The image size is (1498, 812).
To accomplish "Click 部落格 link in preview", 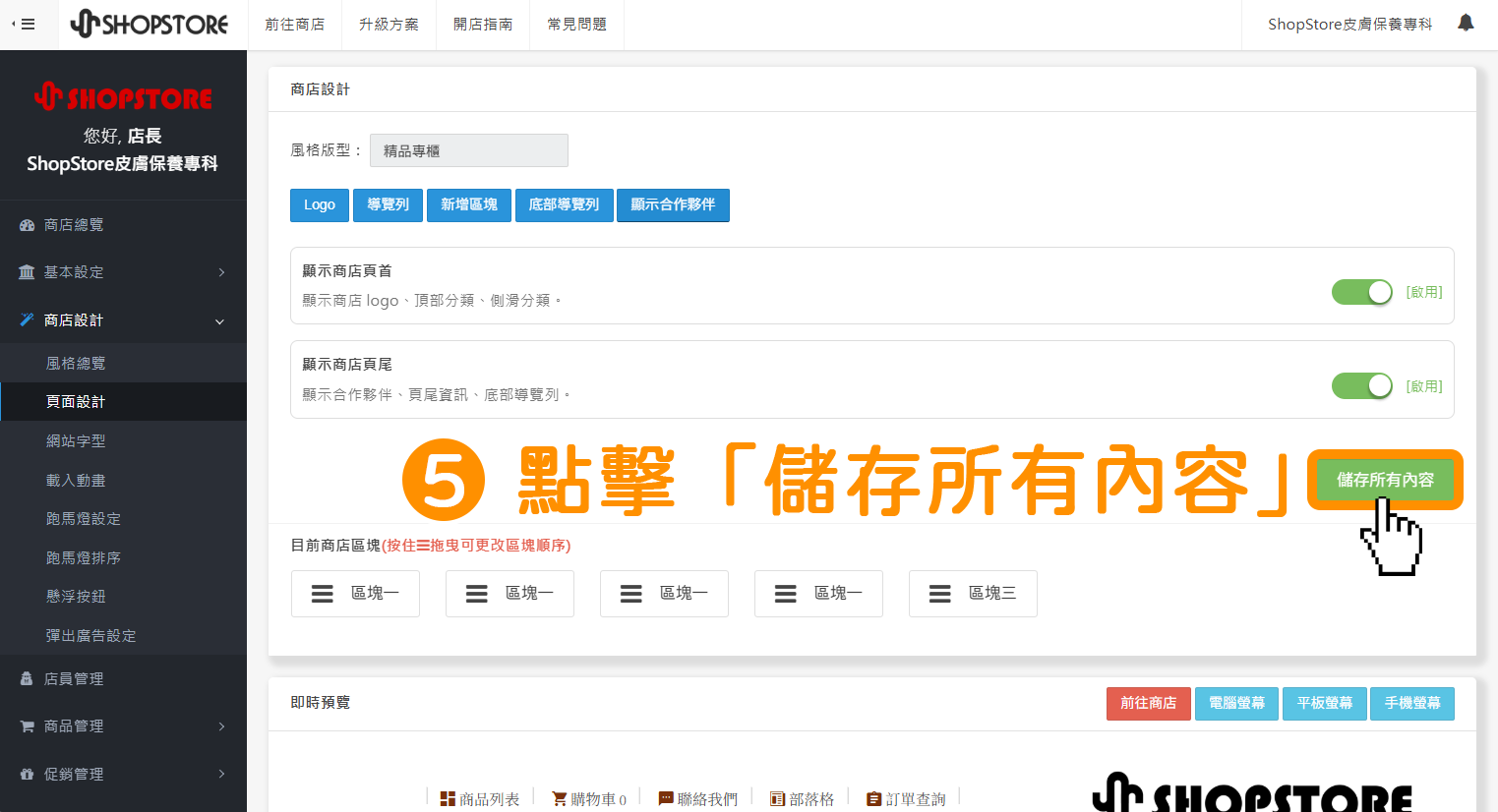I will tap(811, 799).
